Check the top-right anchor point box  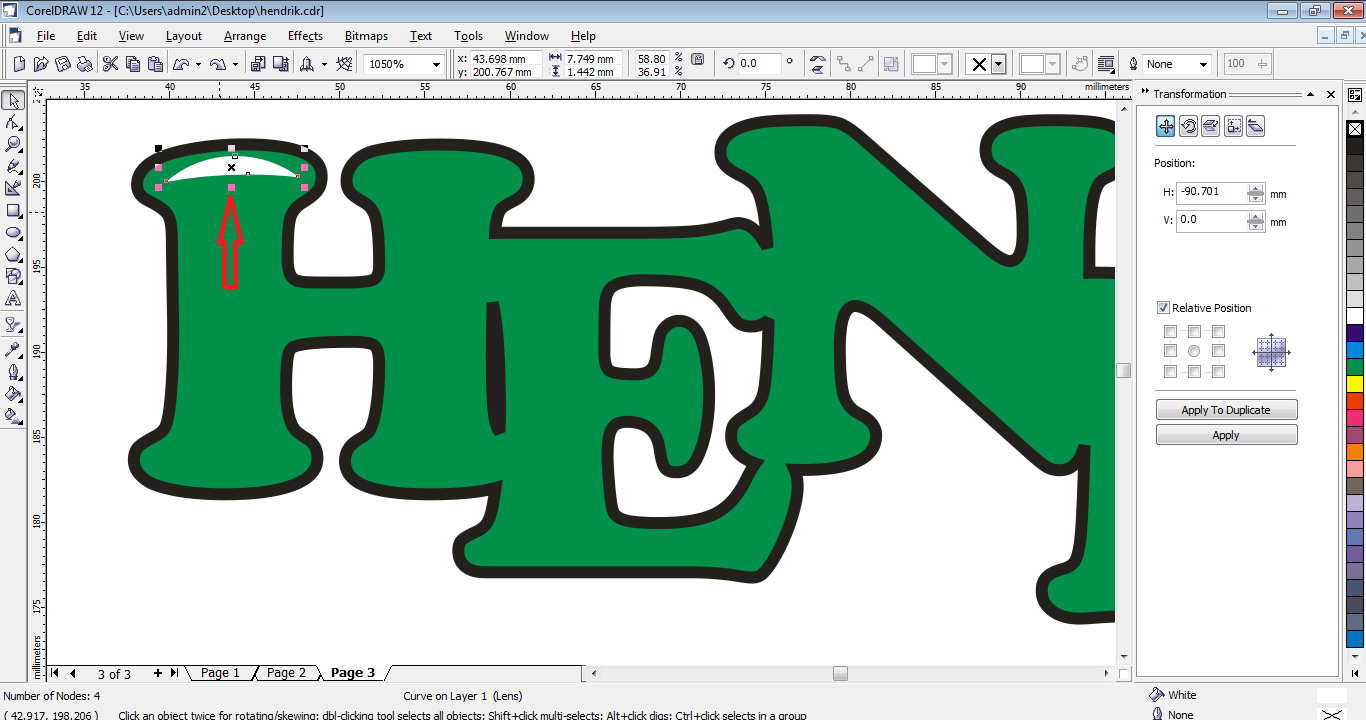(x=1218, y=331)
